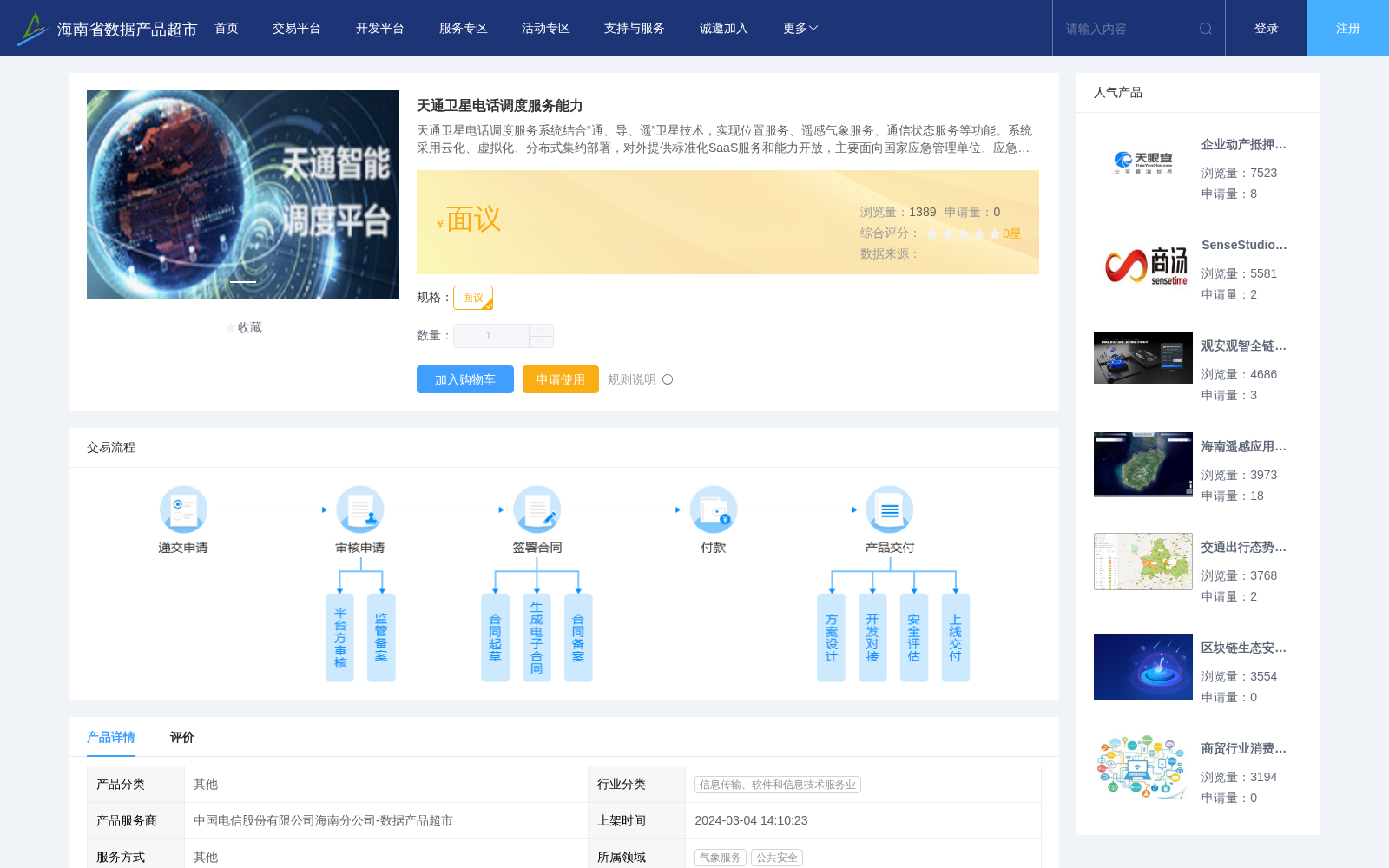Click the 签署合同 step icon
The image size is (1389, 868).
(537, 510)
